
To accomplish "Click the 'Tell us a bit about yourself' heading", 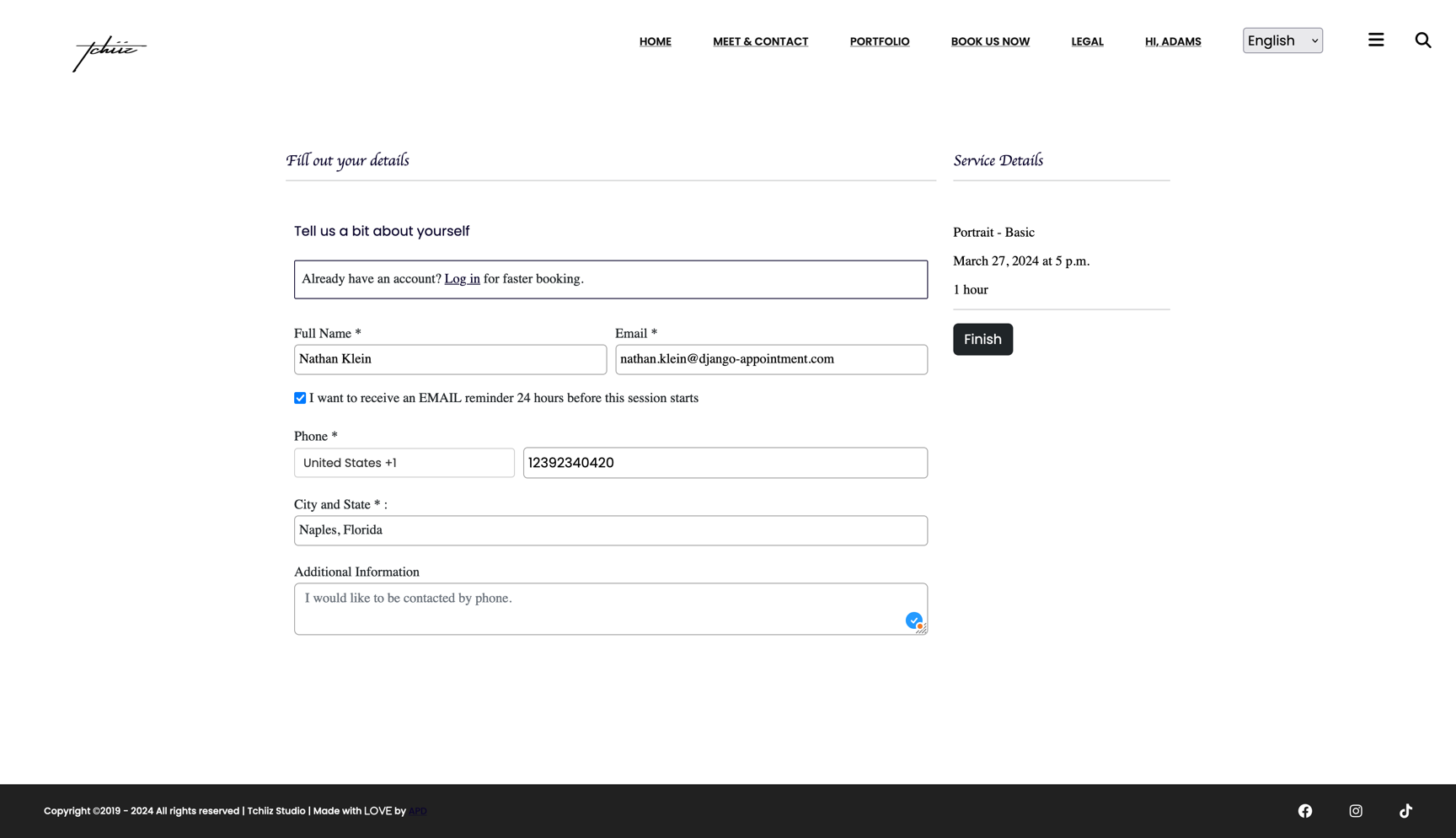I will [382, 231].
